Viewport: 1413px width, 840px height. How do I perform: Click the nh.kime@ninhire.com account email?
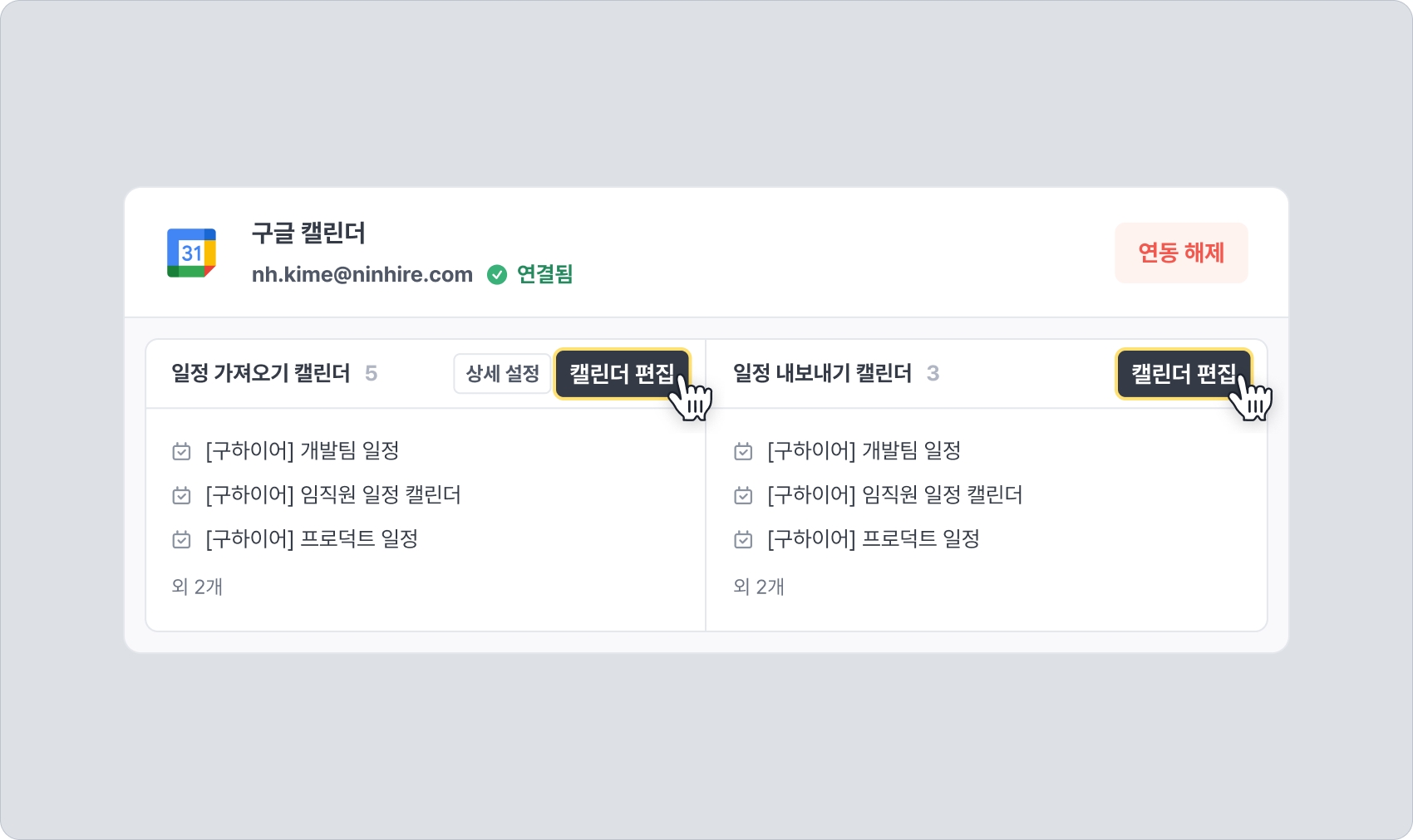pyautogui.click(x=362, y=274)
